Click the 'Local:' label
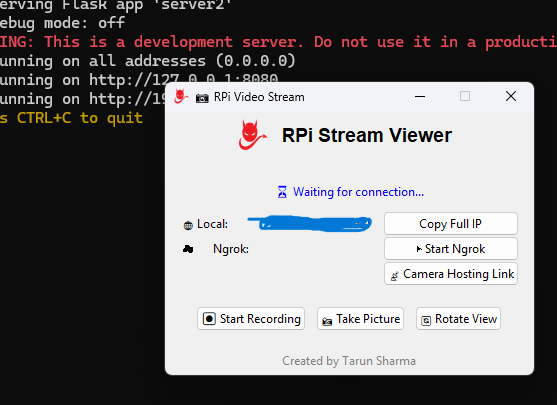Screen dimensions: 557x405 (x=212, y=224)
